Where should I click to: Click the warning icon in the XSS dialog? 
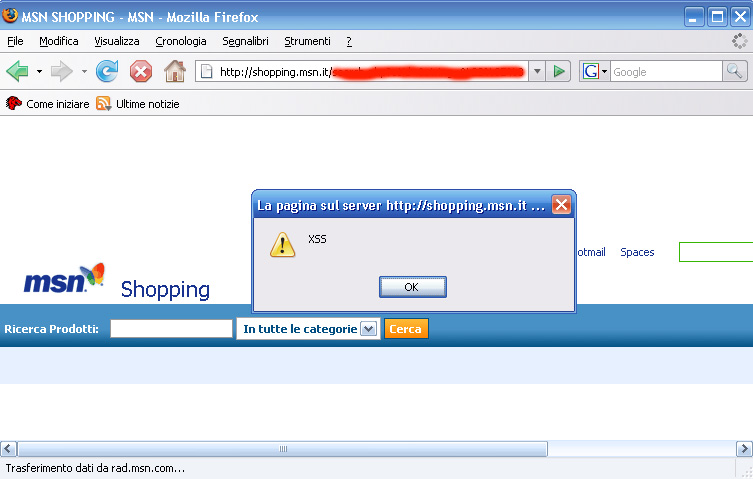(282, 245)
